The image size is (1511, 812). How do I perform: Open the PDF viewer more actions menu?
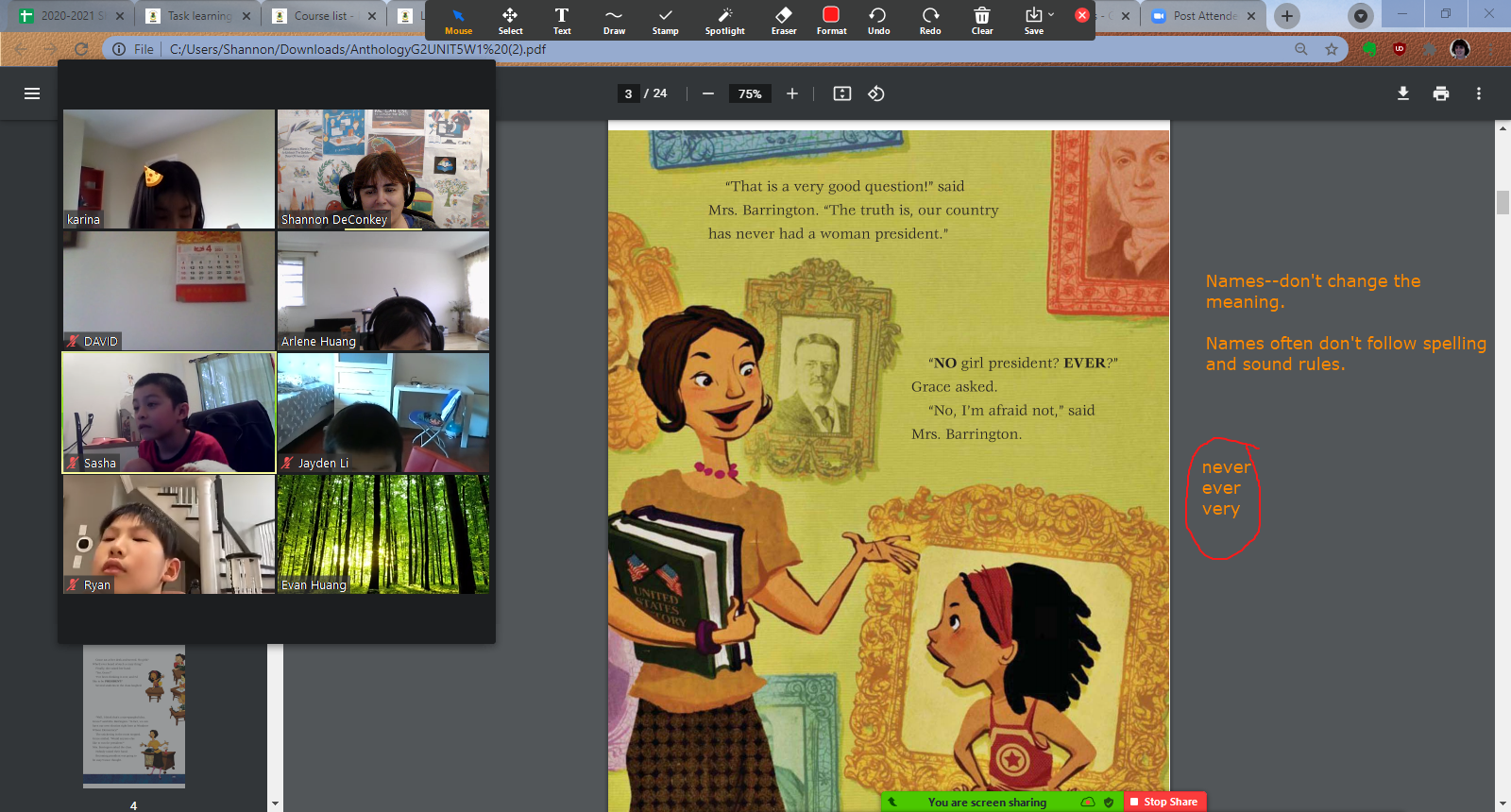click(x=1479, y=93)
